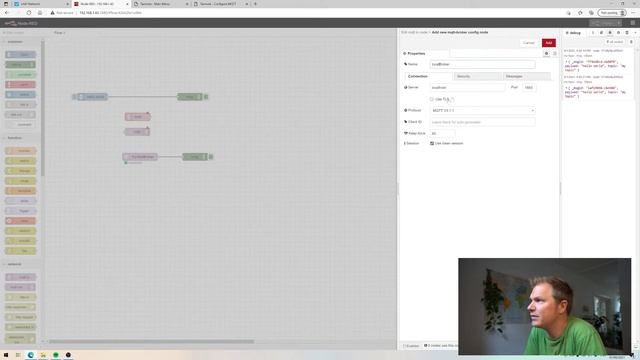Select the status palette node
Image resolution: width=640 pixels, height=360 pixels.
click(20, 95)
